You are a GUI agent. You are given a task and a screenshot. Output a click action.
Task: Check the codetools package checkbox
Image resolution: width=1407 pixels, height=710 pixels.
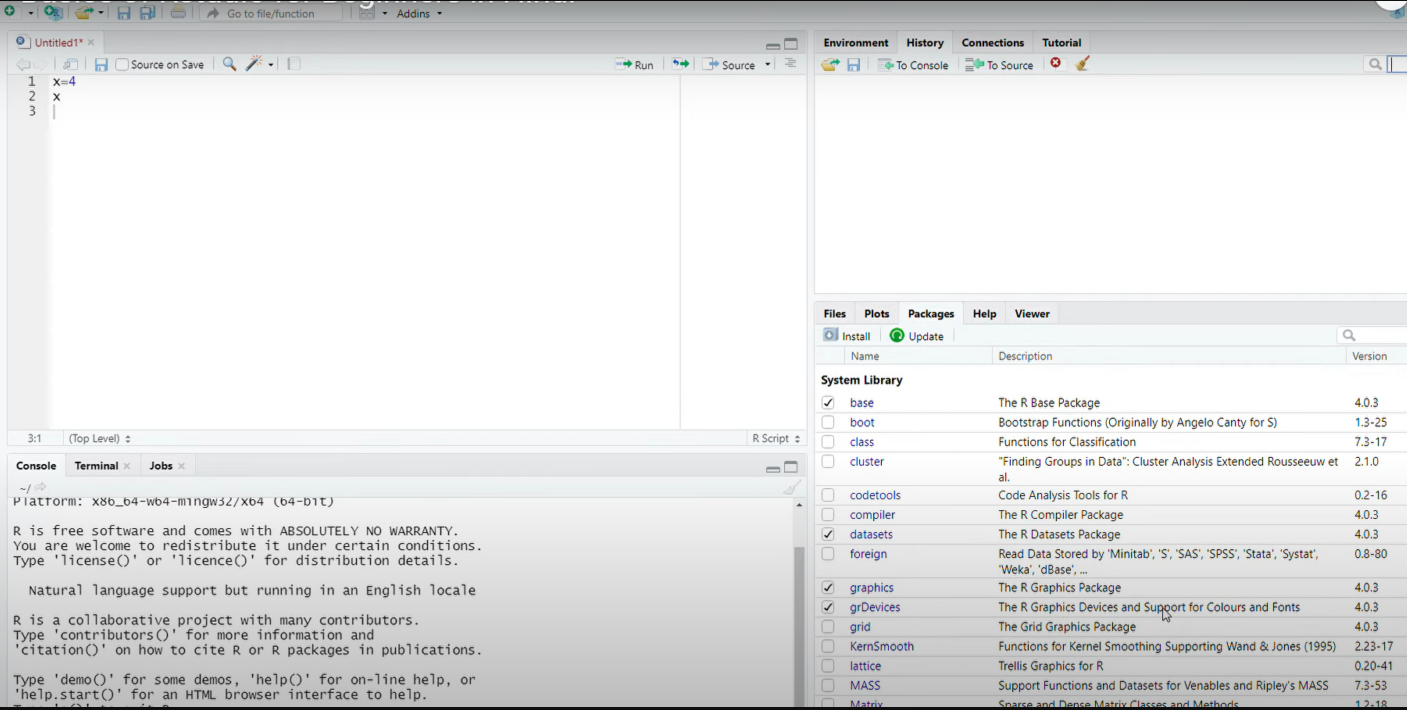pyautogui.click(x=828, y=495)
